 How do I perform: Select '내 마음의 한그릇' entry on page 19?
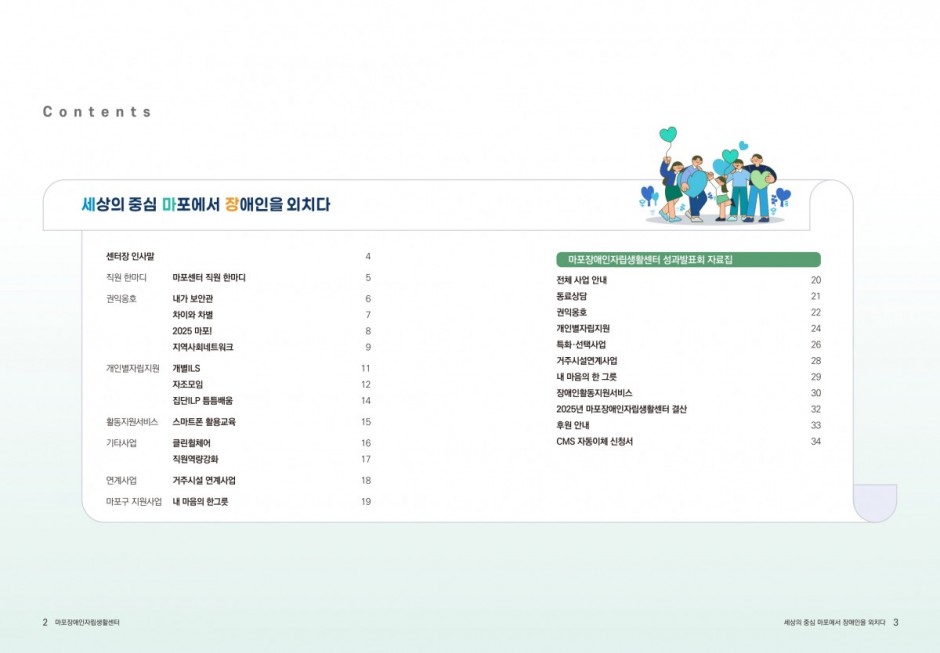point(200,502)
